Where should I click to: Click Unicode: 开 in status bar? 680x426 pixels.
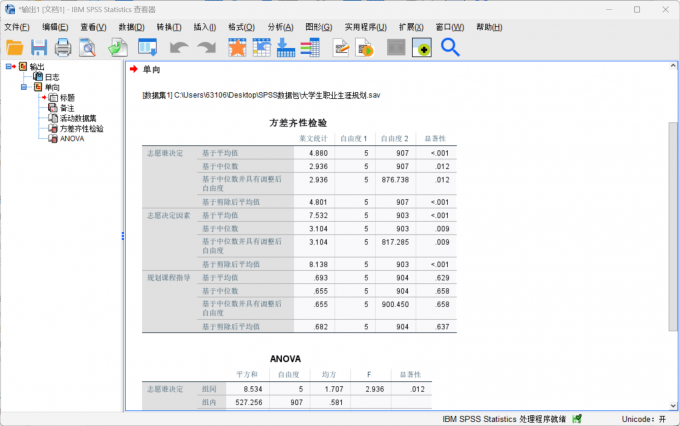point(644,419)
